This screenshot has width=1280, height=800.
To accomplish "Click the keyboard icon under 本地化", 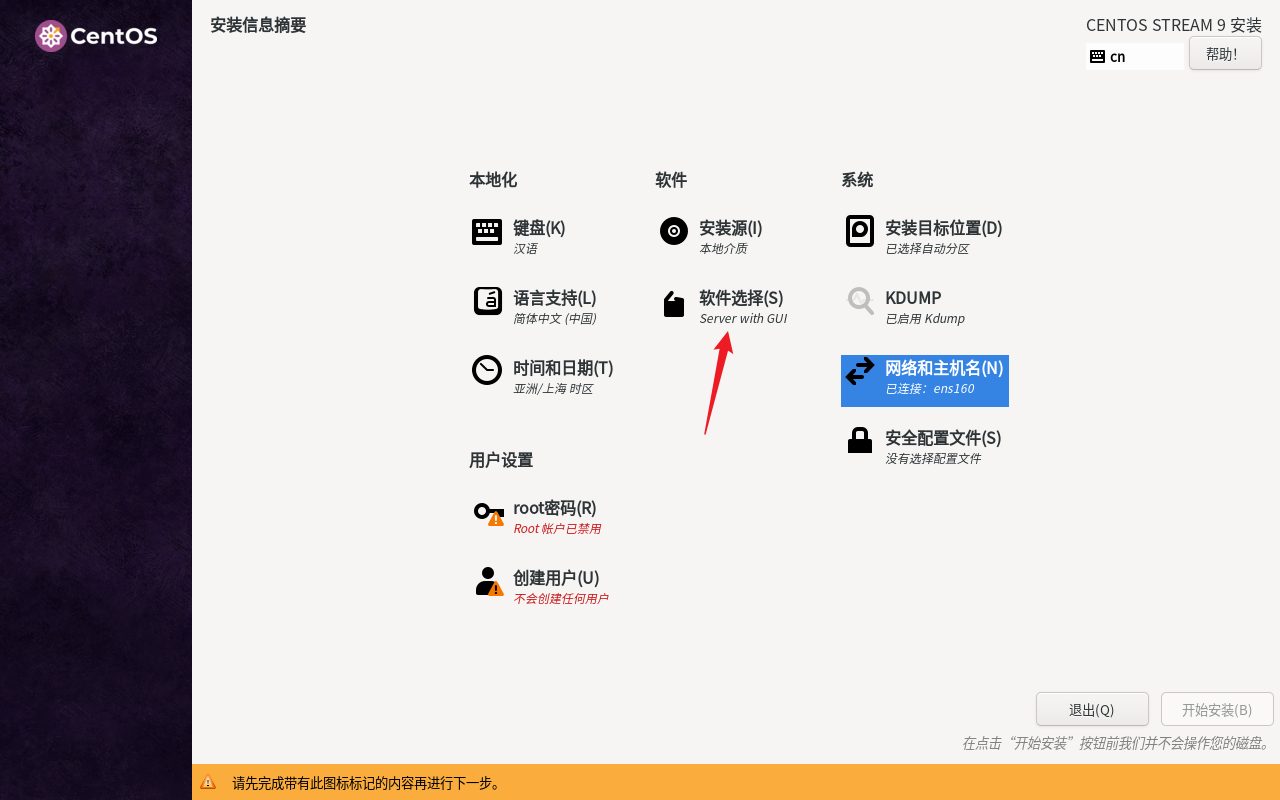I will tap(487, 232).
